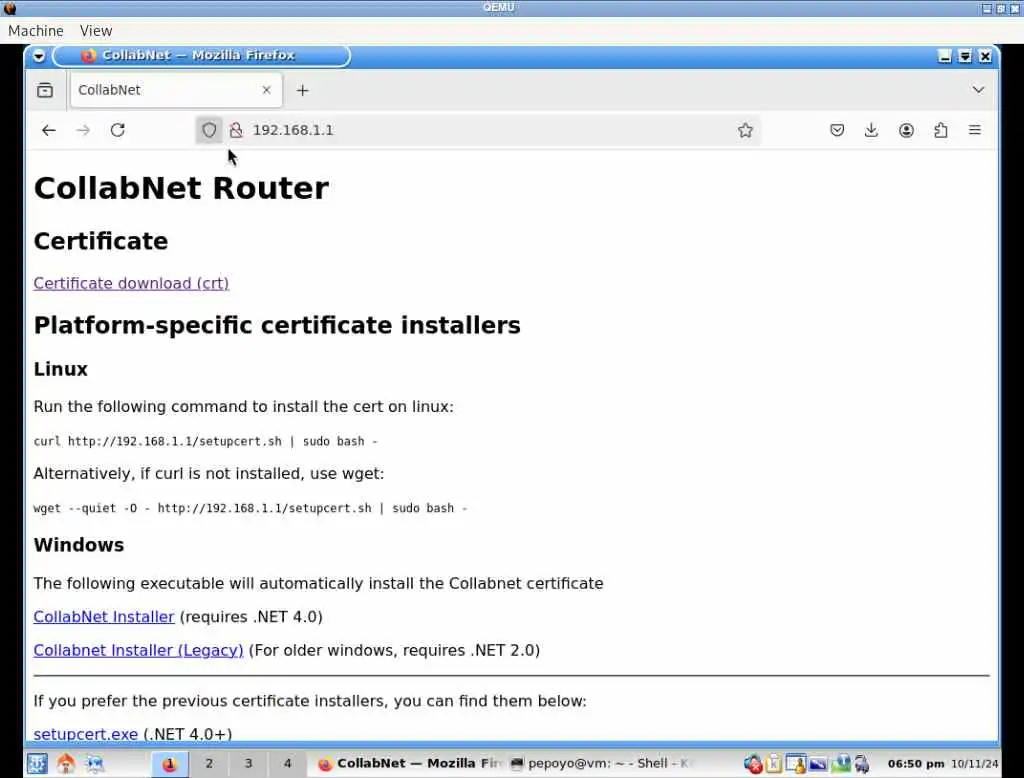
Task: Open the QEMU Machine menu
Action: [x=36, y=31]
